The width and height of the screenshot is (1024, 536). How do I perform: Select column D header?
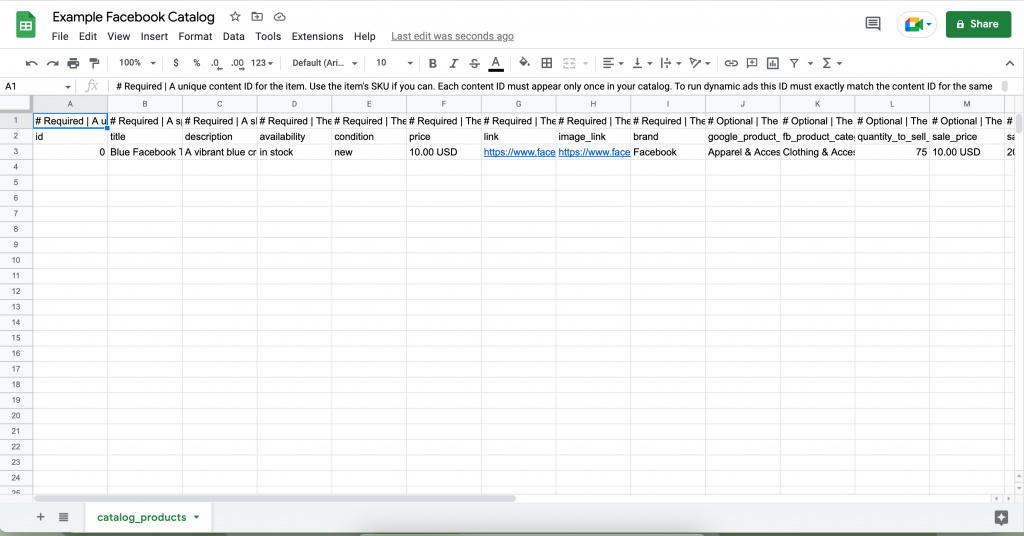pos(295,104)
